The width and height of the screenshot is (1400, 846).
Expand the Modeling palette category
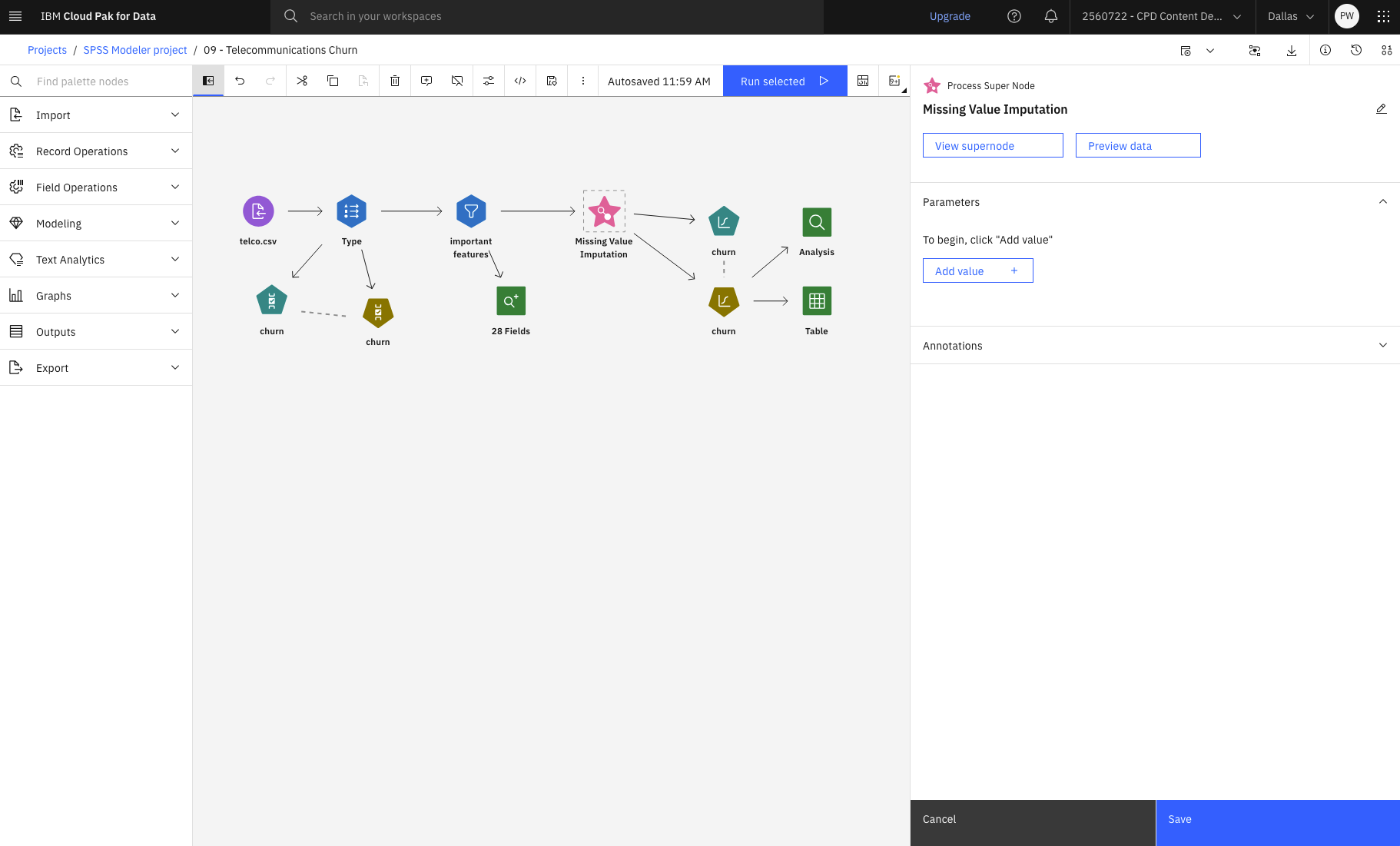pyautogui.click(x=96, y=224)
